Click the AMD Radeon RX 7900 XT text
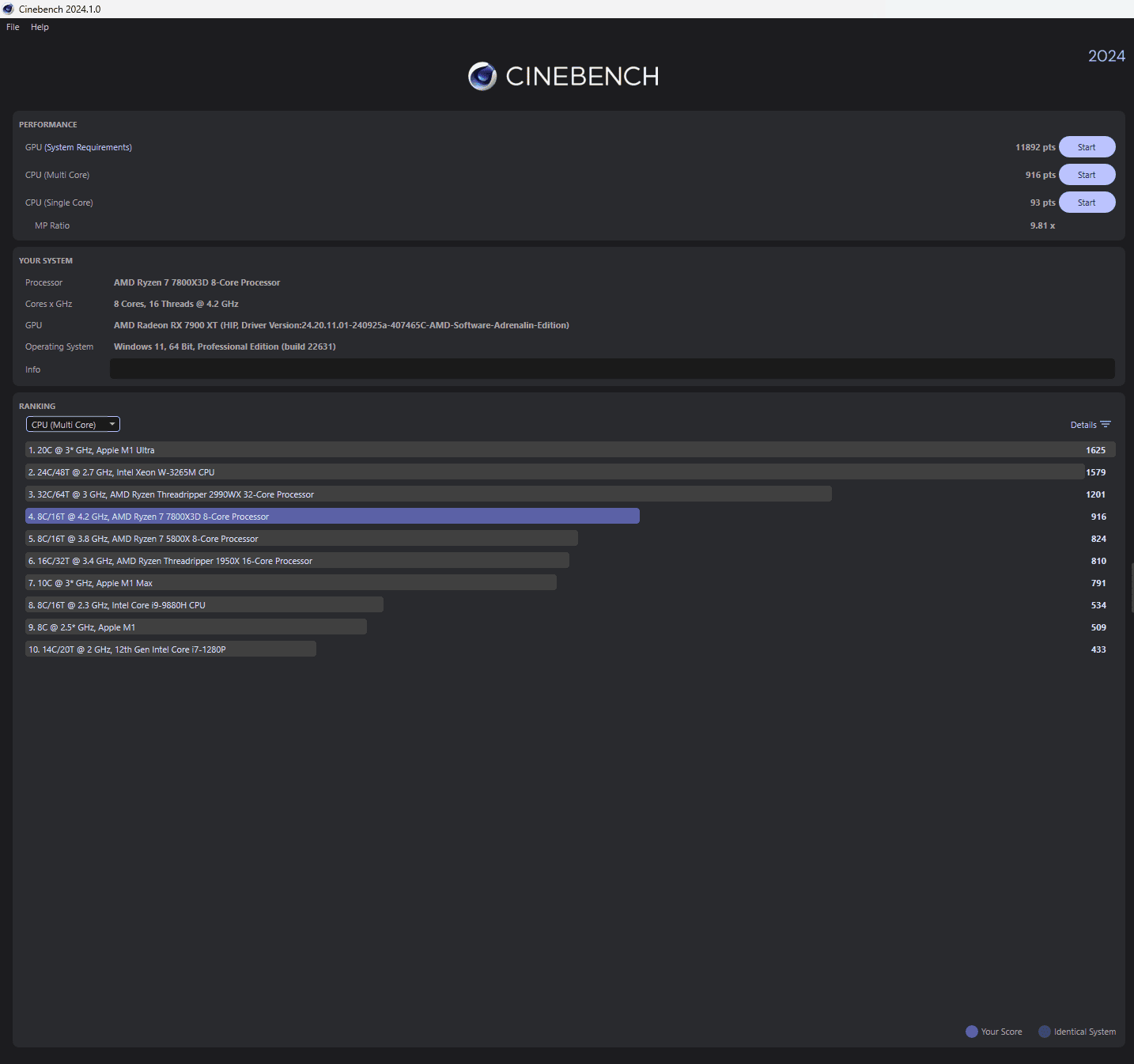 [342, 325]
